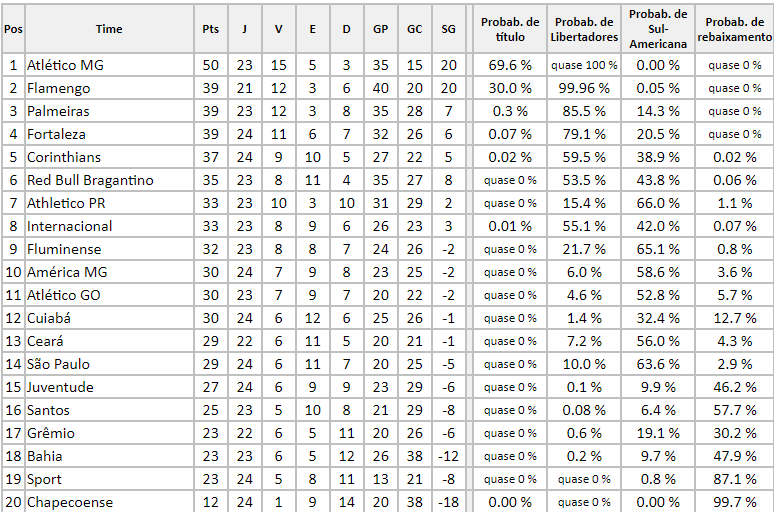The height and width of the screenshot is (512, 774).
Task: Click the 'Probab. de Sul-Americana' header
Action: [658, 29]
